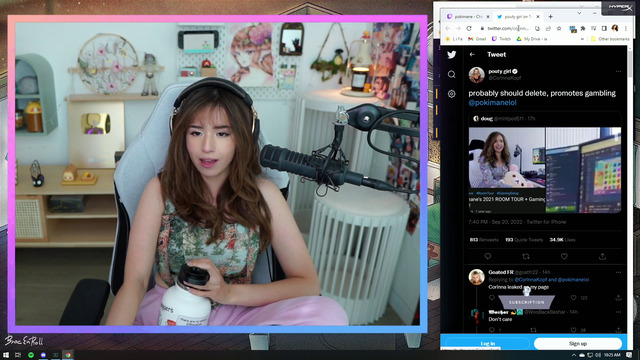This screenshot has width=640, height=360.
Task: Open the quoted tweet's monitor screen image
Action: 583,170
